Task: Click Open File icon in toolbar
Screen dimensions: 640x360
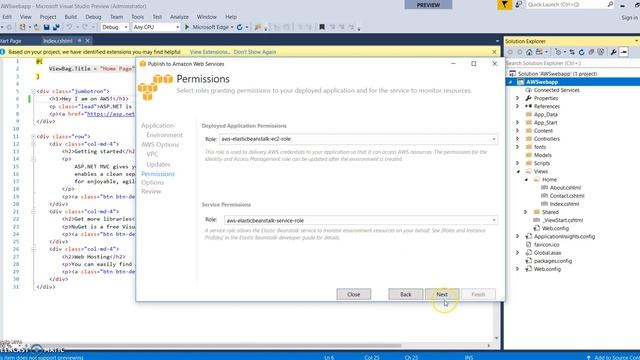Action: 37,27
